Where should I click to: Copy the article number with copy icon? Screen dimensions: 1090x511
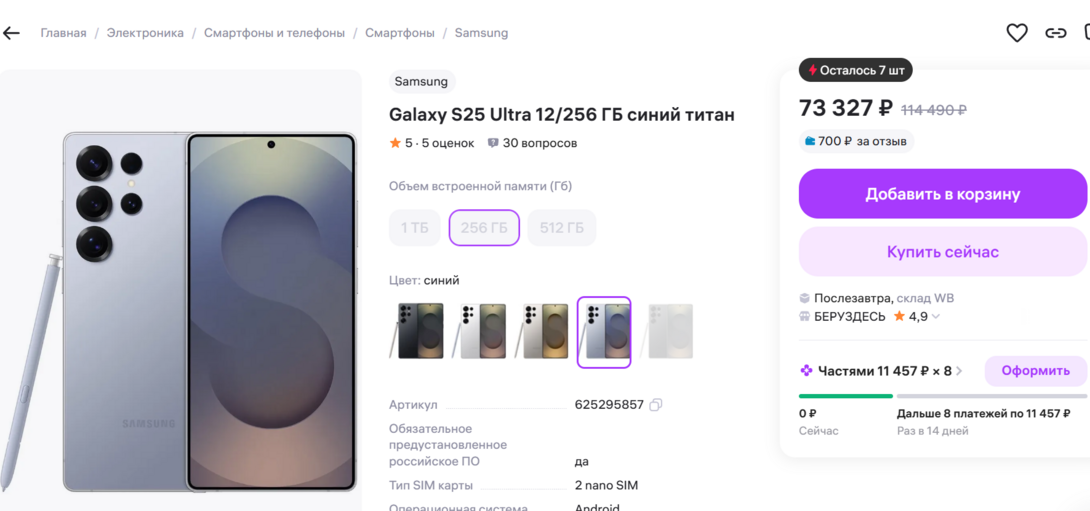pyautogui.click(x=656, y=405)
